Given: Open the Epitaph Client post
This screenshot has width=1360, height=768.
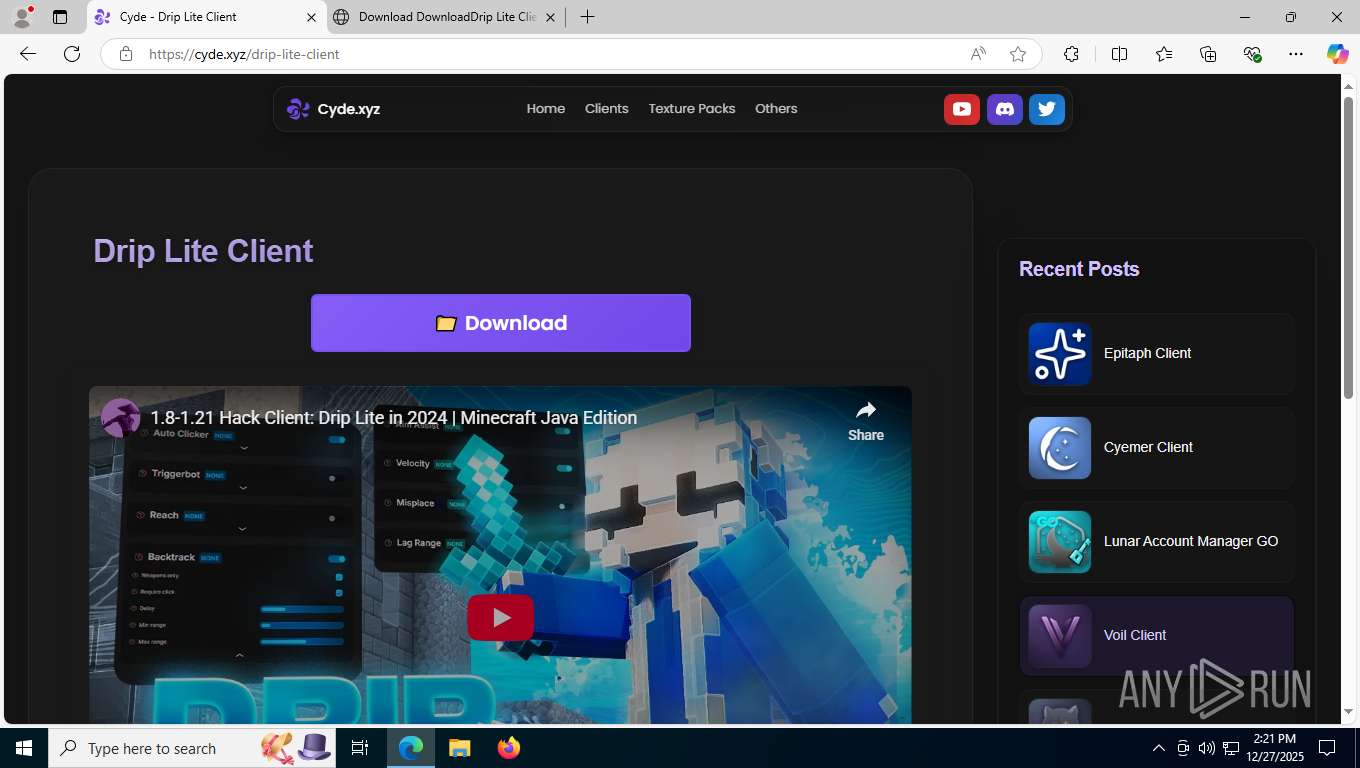Looking at the screenshot, I should pyautogui.click(x=1157, y=353).
